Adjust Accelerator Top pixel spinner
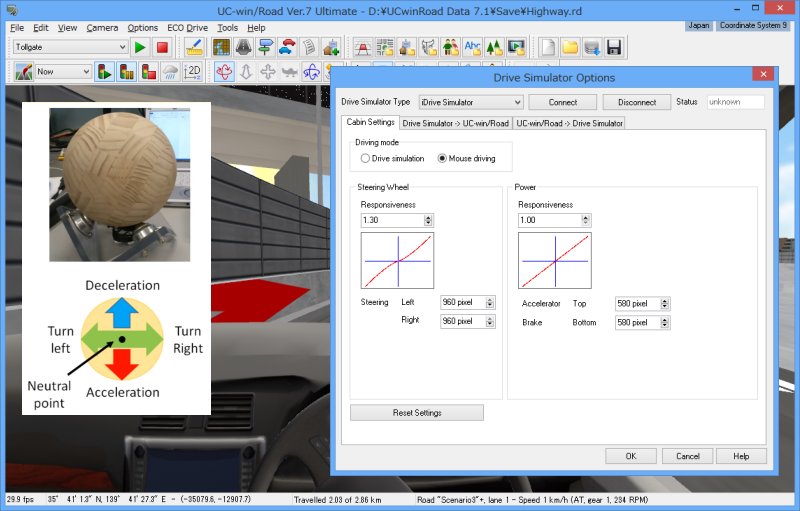Screen dimensions: 800x511 (664, 304)
